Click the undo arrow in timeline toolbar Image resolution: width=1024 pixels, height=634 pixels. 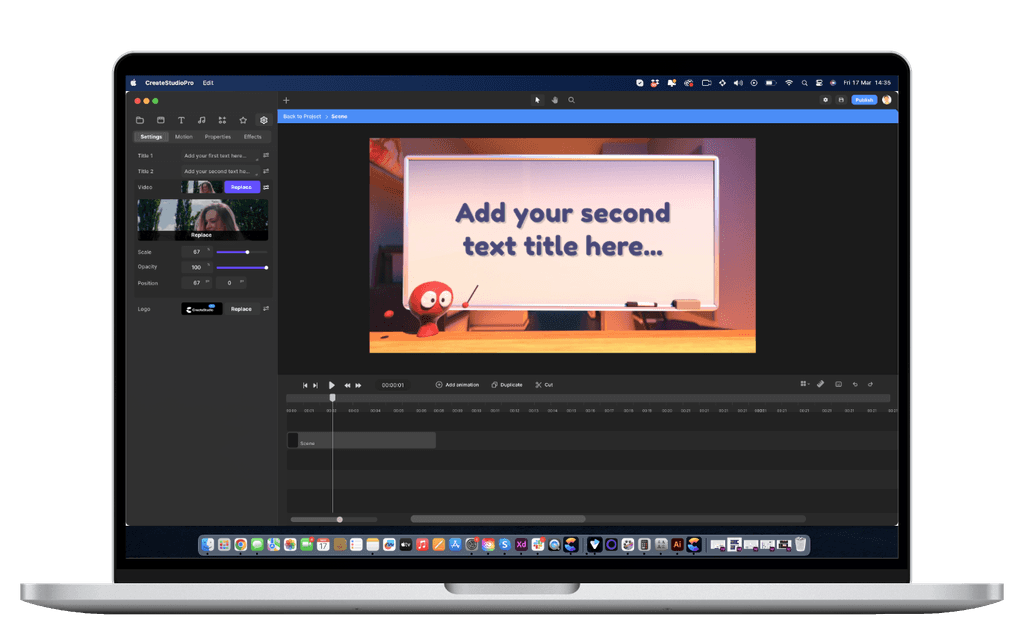pos(855,384)
